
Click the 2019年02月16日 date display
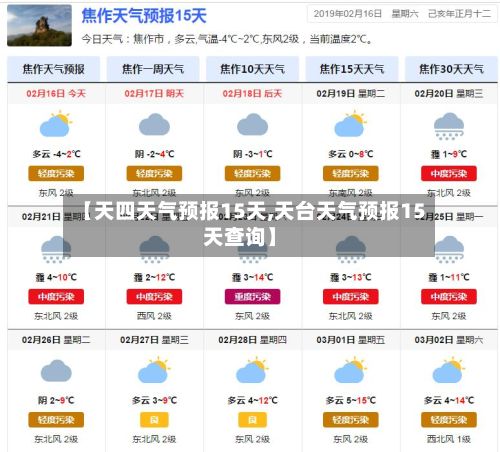coord(348,14)
